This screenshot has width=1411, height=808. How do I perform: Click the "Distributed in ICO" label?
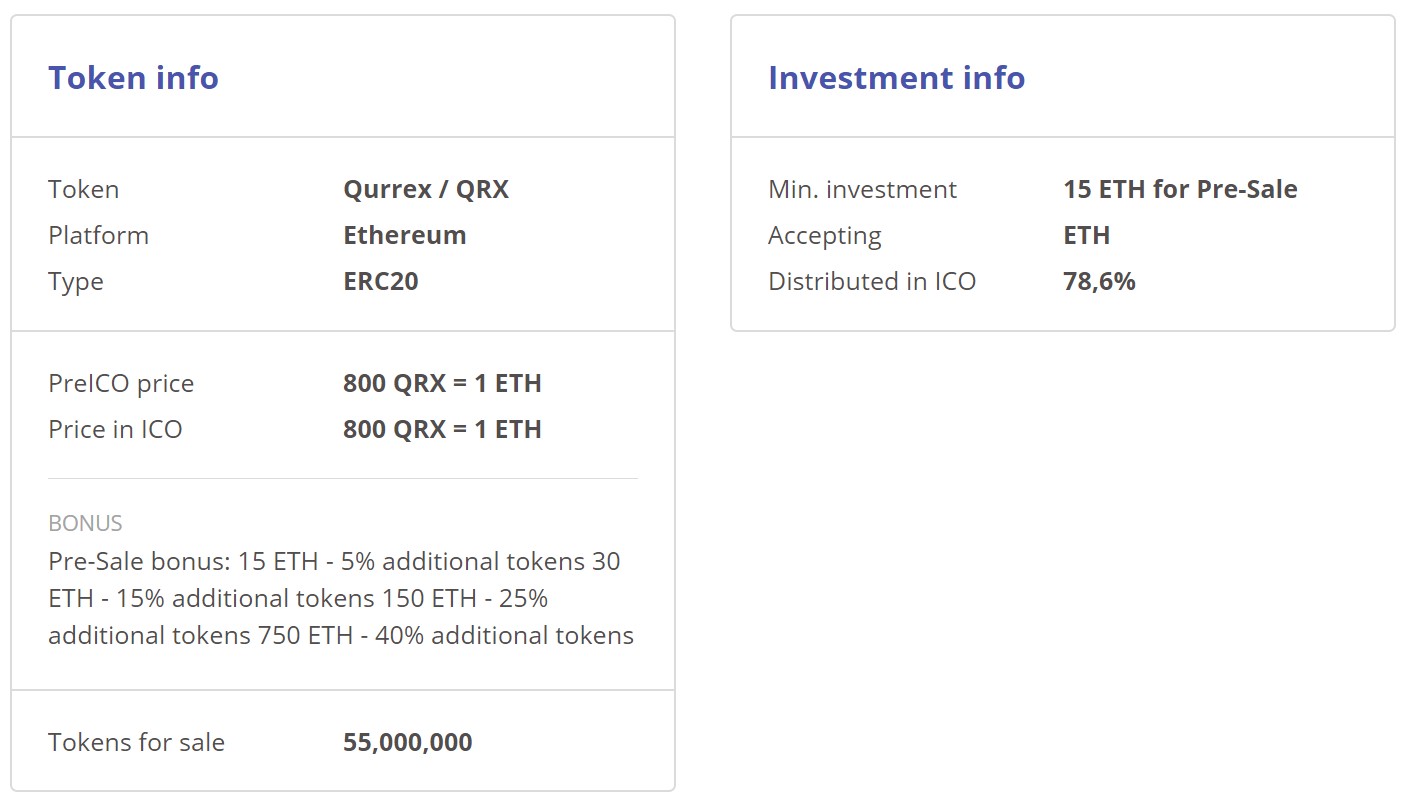(871, 281)
